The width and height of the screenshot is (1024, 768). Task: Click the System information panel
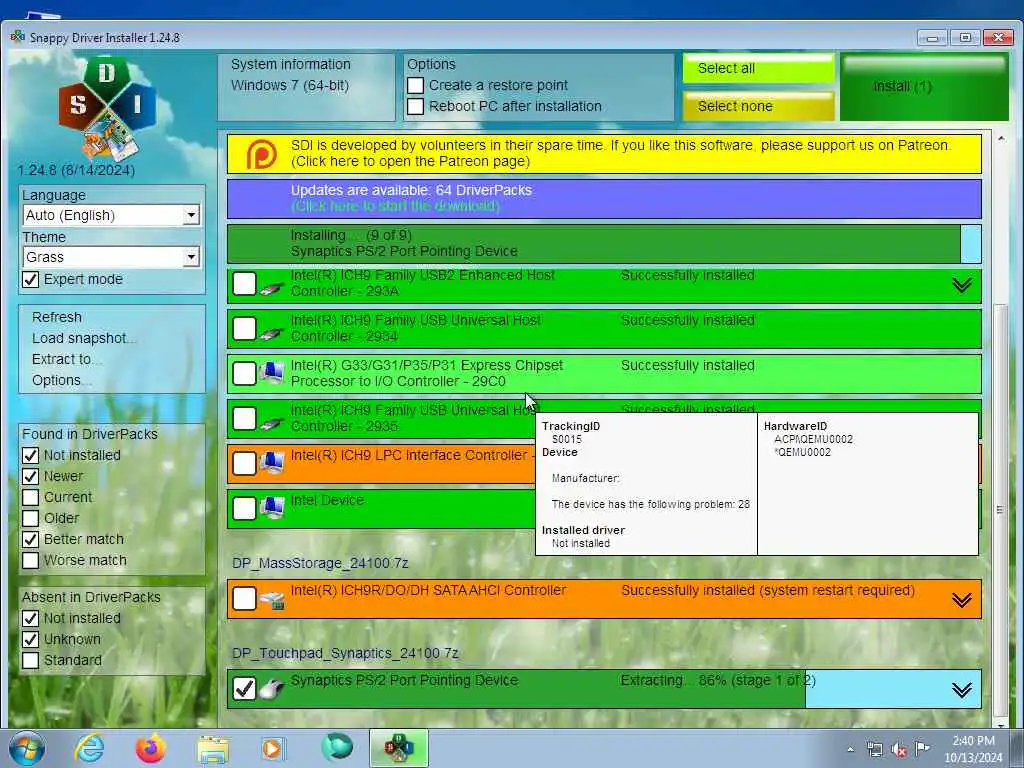pos(306,88)
